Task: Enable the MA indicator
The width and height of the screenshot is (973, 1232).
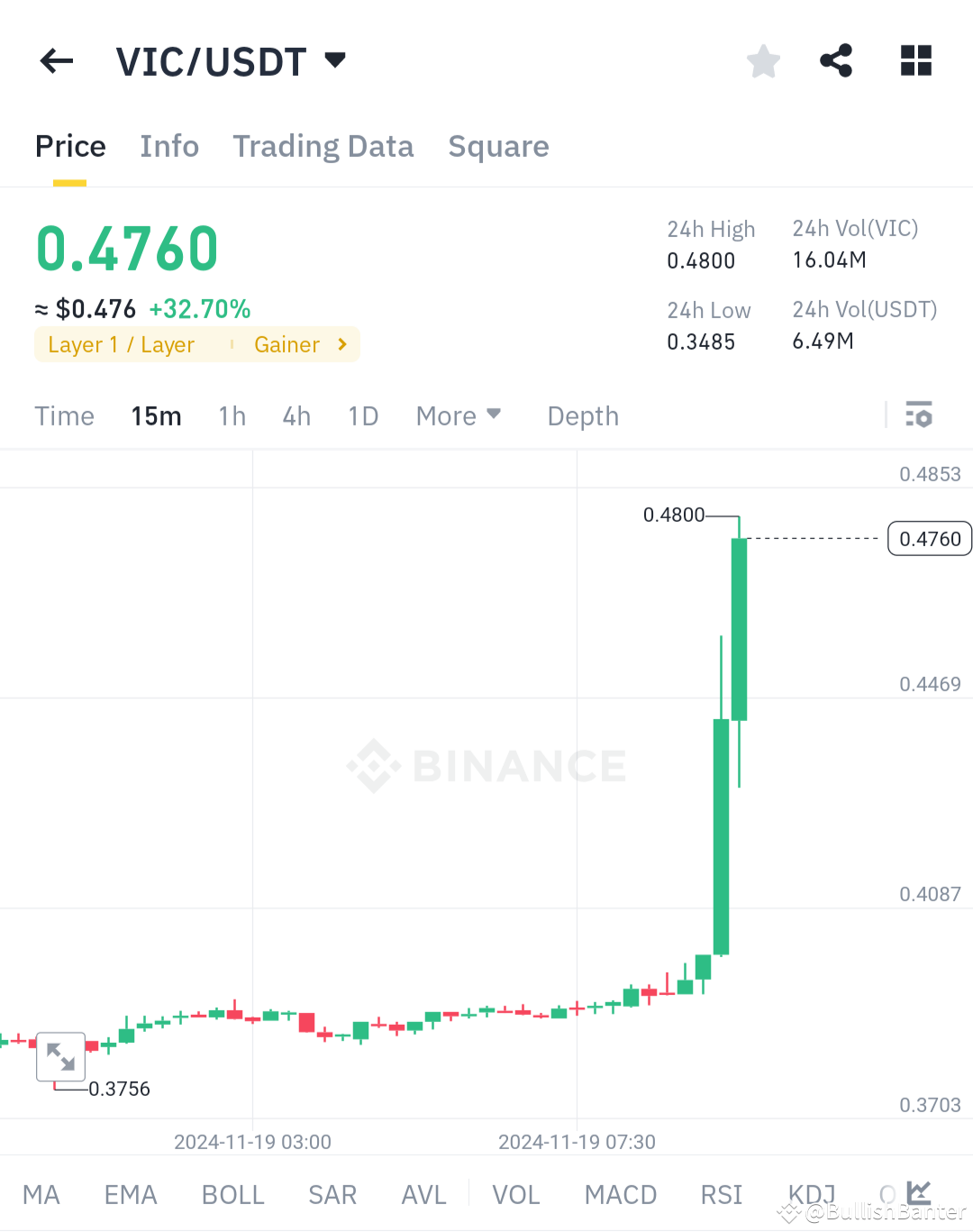Action: 41,1193
